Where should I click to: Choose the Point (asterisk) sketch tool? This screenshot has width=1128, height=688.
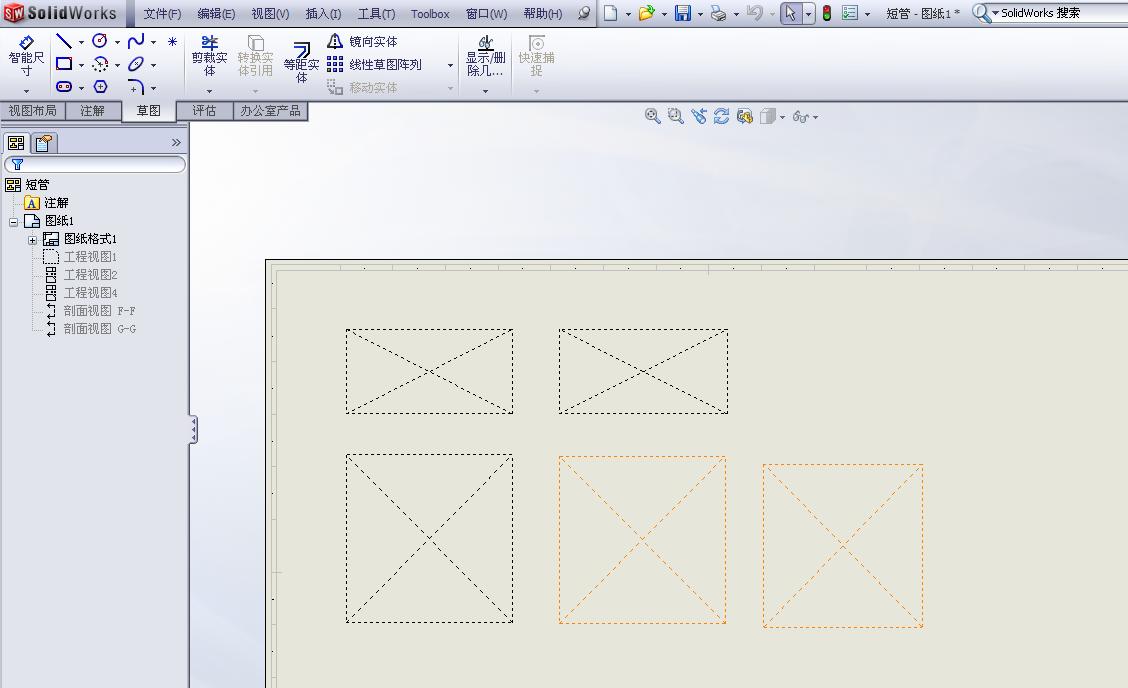click(x=173, y=42)
